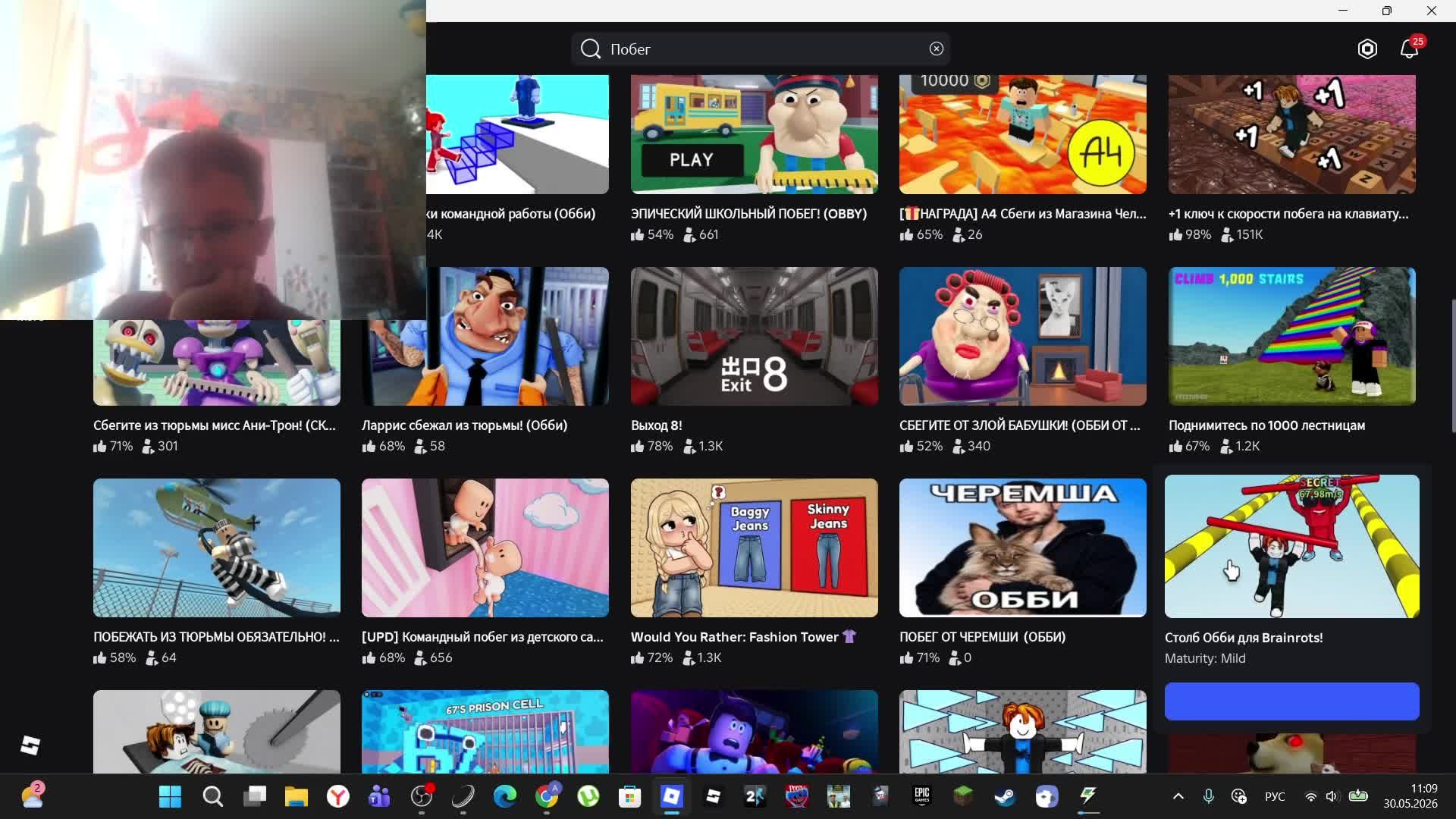Open the weather widget on the taskbar

click(33, 795)
